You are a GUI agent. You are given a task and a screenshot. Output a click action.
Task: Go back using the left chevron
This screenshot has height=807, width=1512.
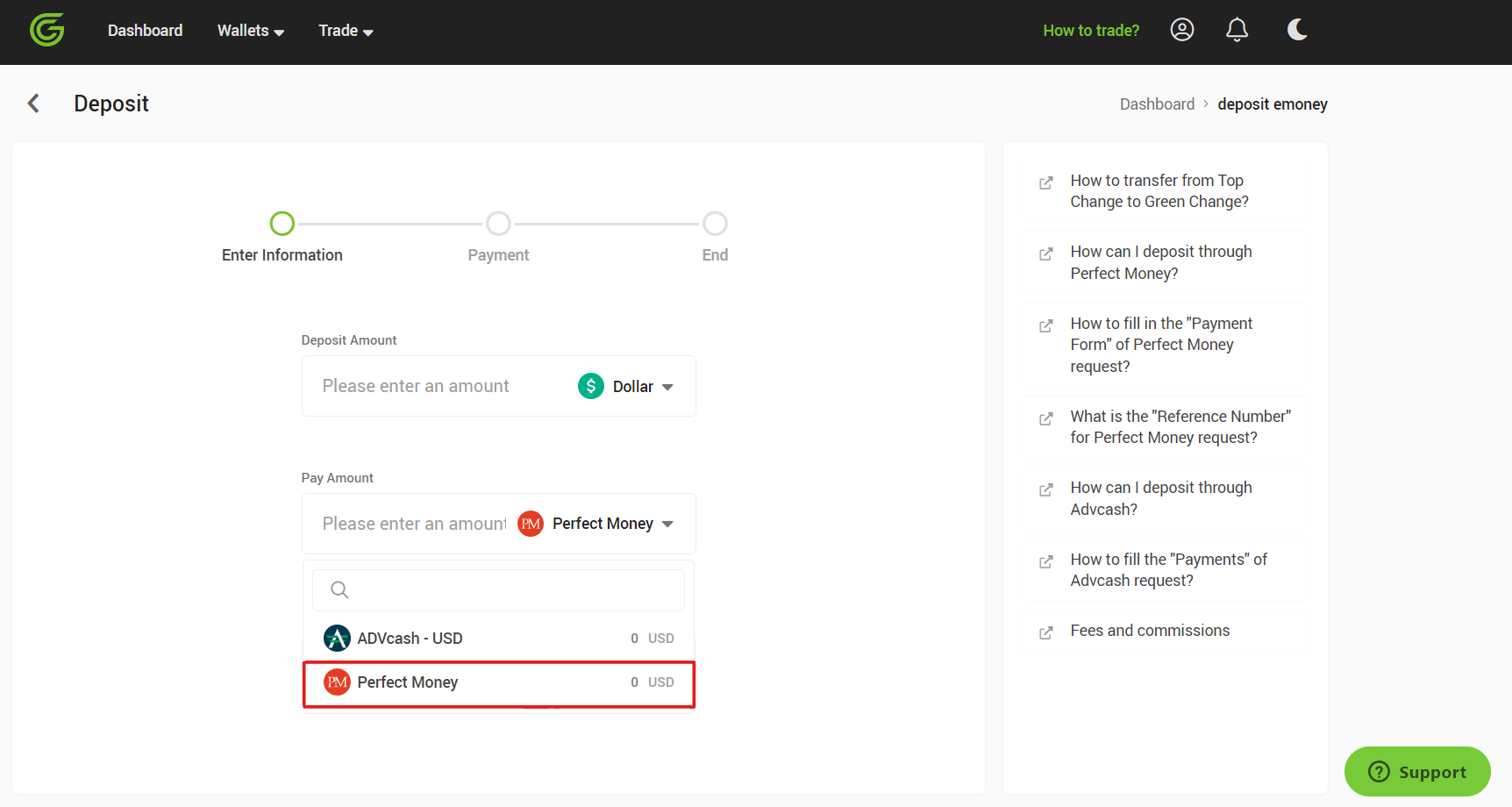tap(33, 104)
